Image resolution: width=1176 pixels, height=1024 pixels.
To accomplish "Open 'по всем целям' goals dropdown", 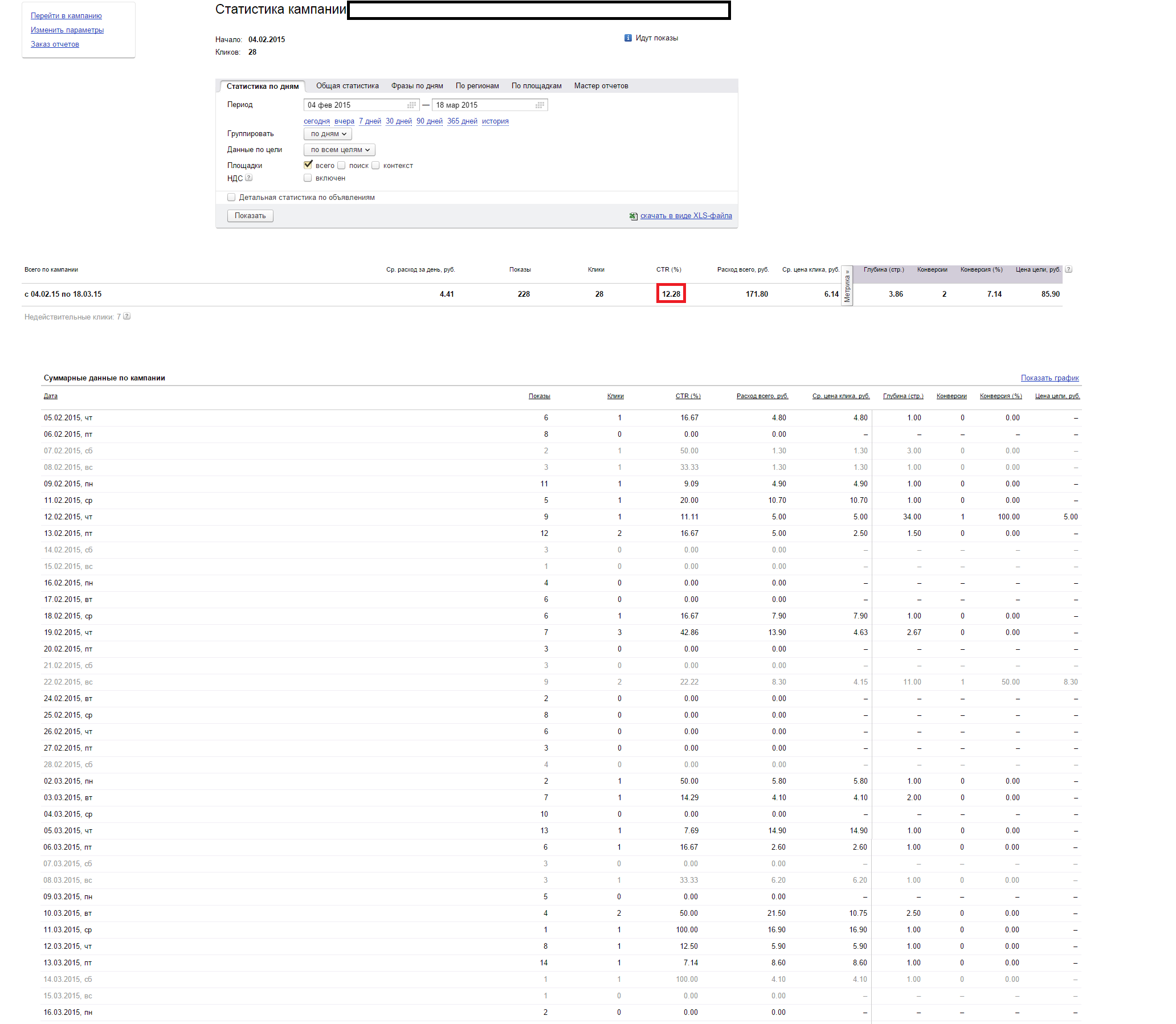I will pyautogui.click(x=339, y=150).
